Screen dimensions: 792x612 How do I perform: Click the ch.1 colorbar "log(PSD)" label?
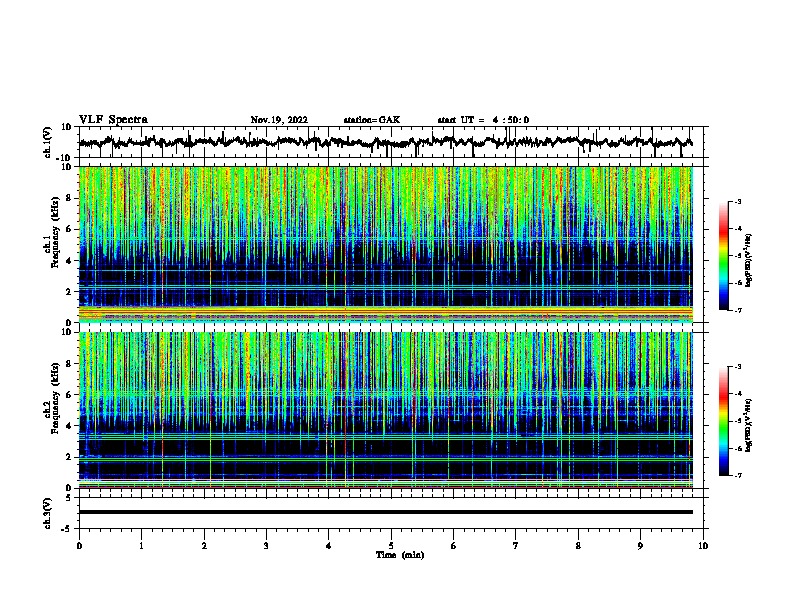coord(749,260)
